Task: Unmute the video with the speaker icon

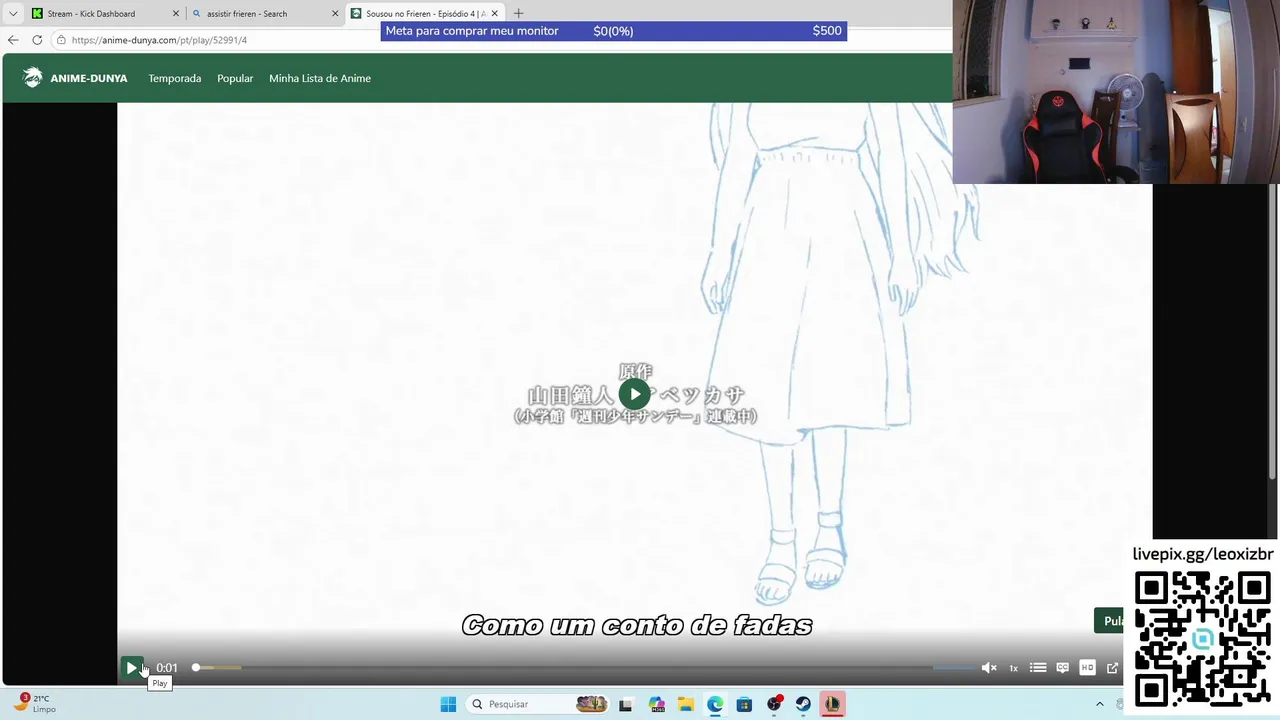Action: pyautogui.click(x=989, y=668)
